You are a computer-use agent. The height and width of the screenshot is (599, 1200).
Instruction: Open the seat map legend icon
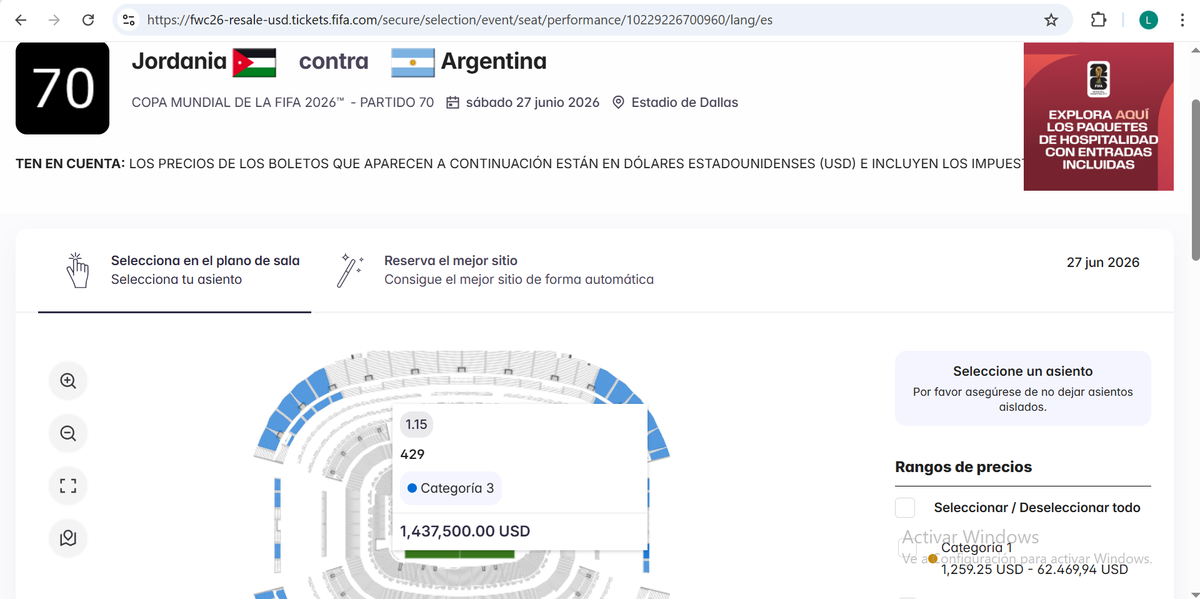pyautogui.click(x=67, y=538)
